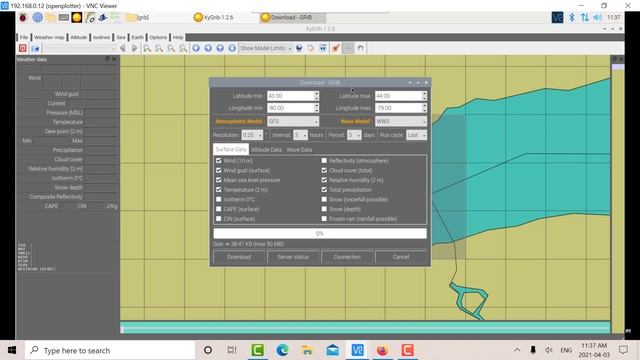
Task: Enable CIN (surface) checkbox
Action: (219, 219)
